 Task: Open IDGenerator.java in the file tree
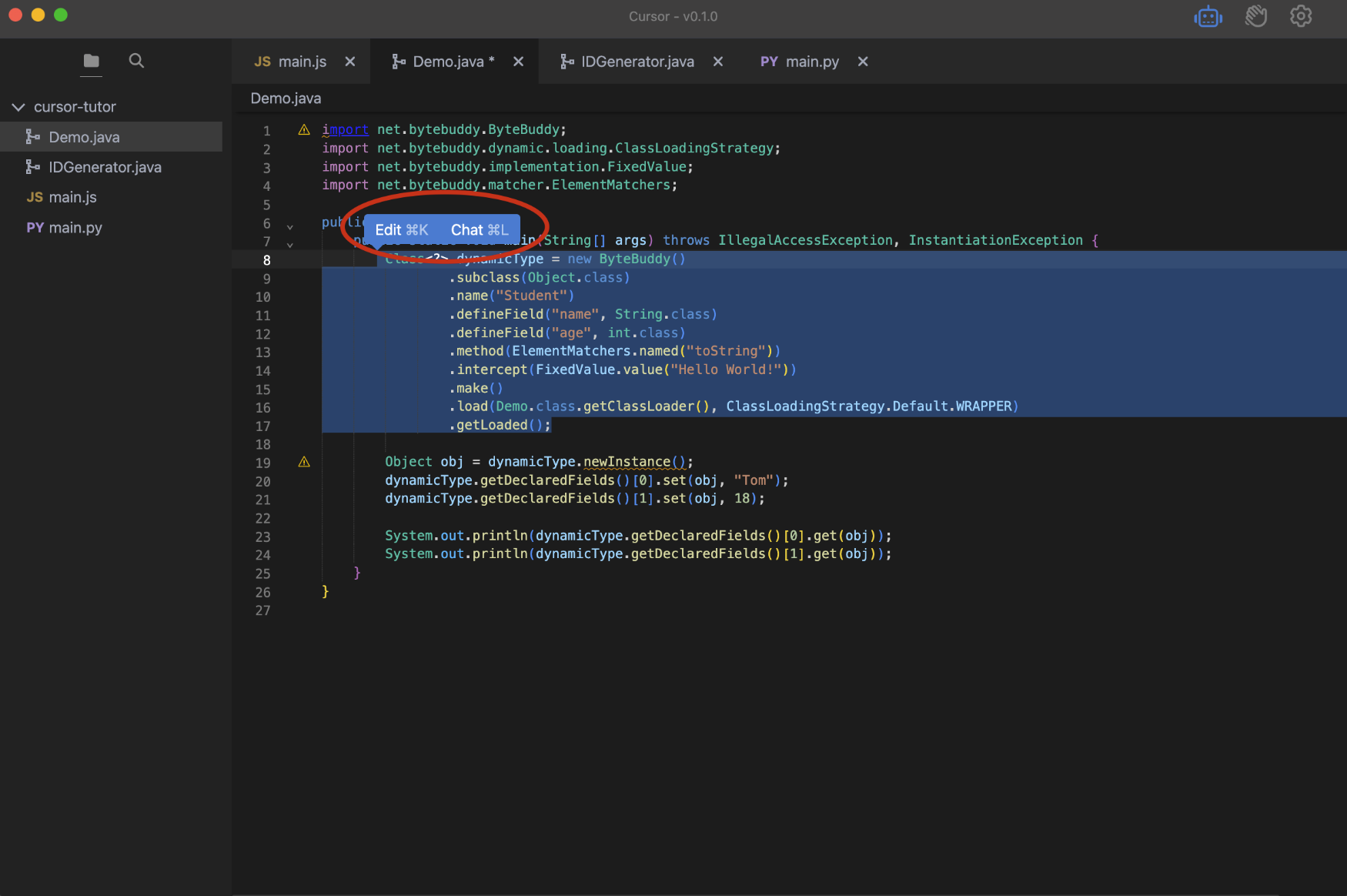click(x=112, y=167)
